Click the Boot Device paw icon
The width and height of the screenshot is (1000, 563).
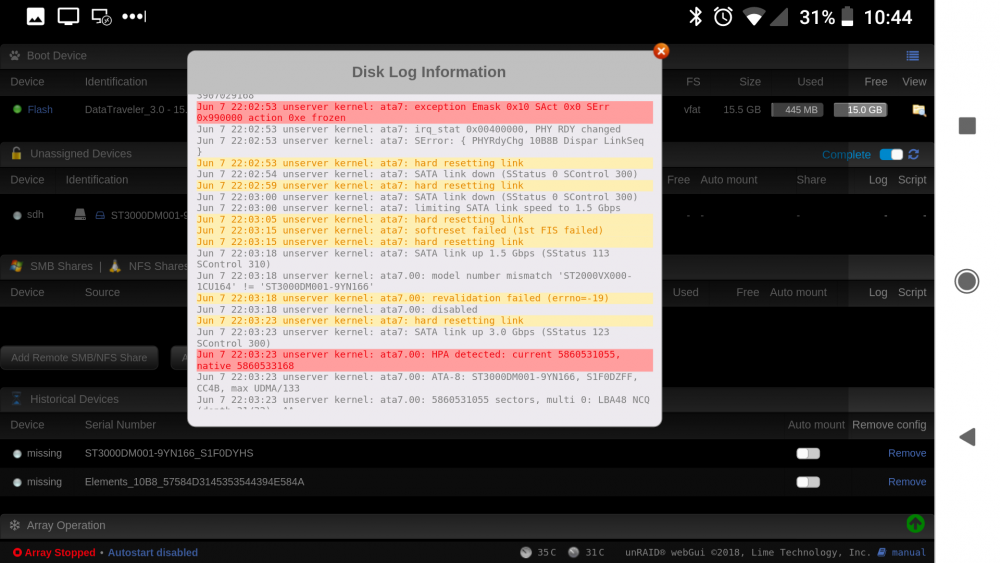(x=15, y=56)
